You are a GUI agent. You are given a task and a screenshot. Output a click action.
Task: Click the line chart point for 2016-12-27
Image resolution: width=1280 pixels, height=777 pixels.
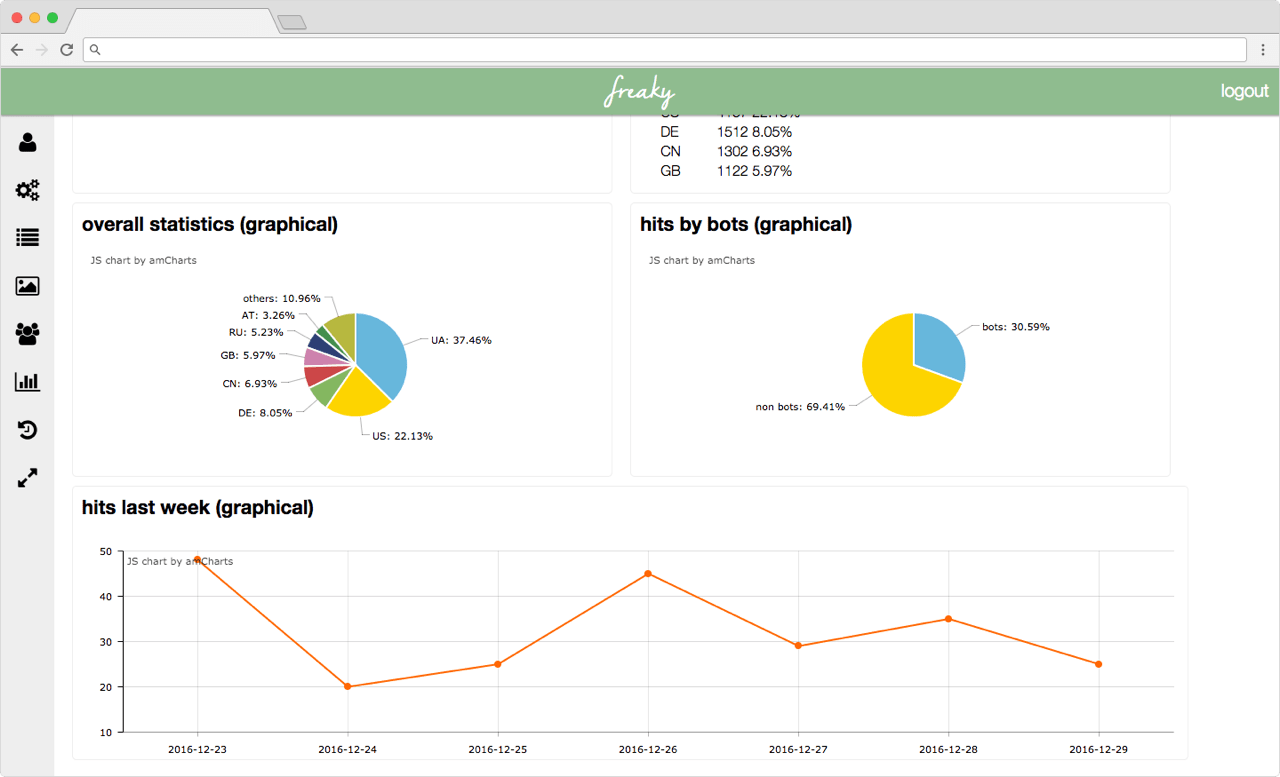798,646
